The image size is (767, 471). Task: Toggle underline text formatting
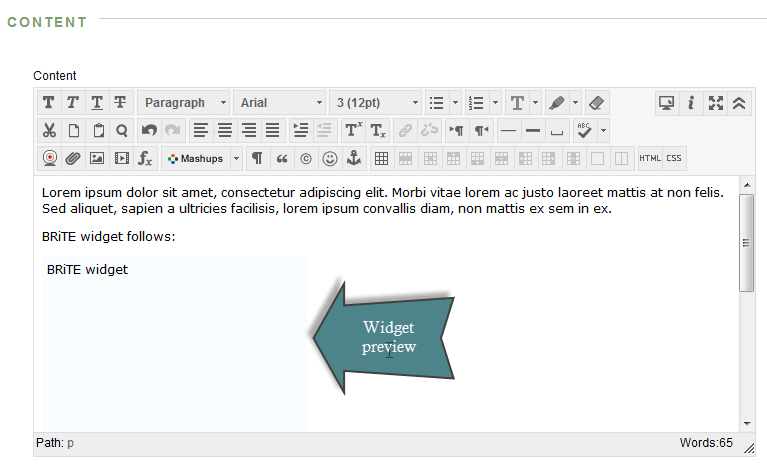[96, 103]
